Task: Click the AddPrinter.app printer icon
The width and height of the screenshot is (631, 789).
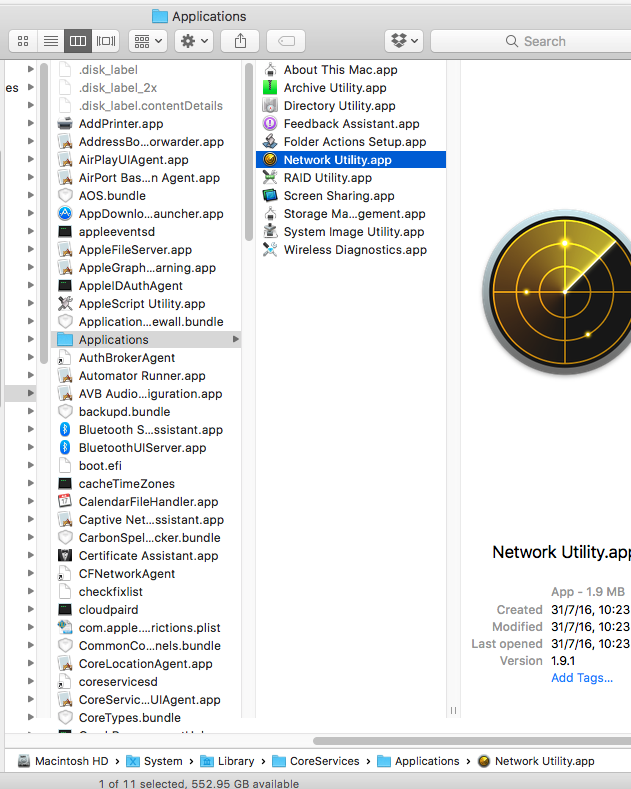Action: click(x=65, y=124)
